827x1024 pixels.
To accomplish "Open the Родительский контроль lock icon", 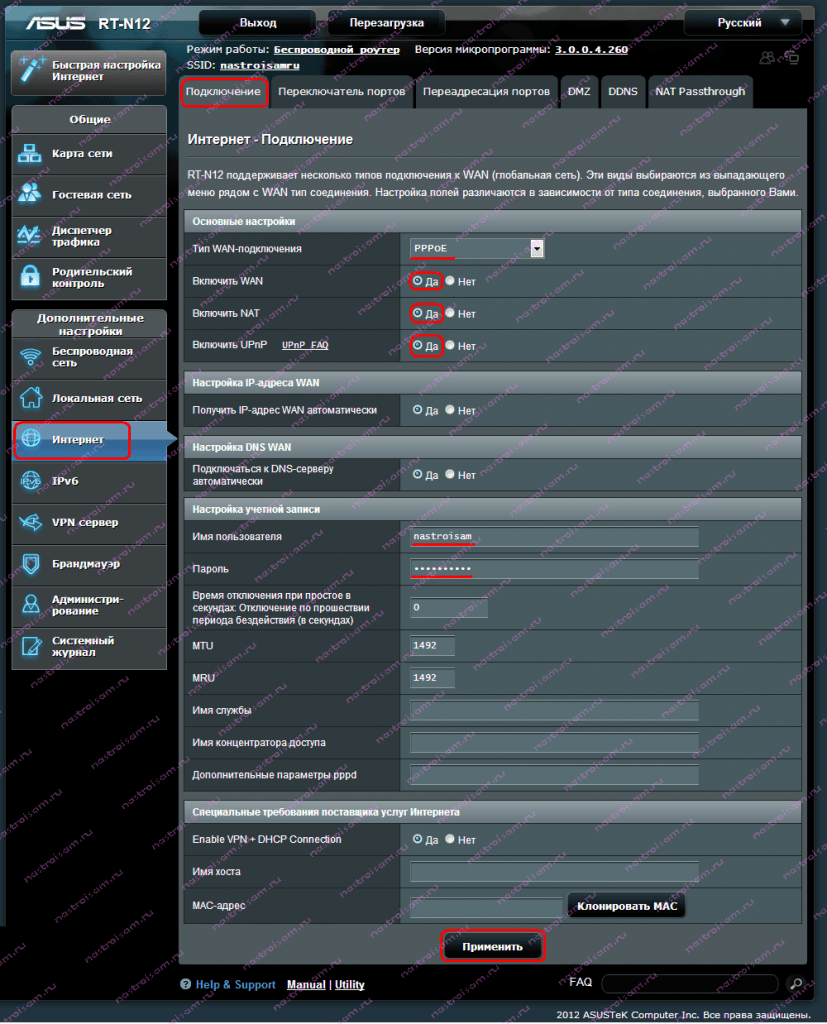I will tap(30, 277).
